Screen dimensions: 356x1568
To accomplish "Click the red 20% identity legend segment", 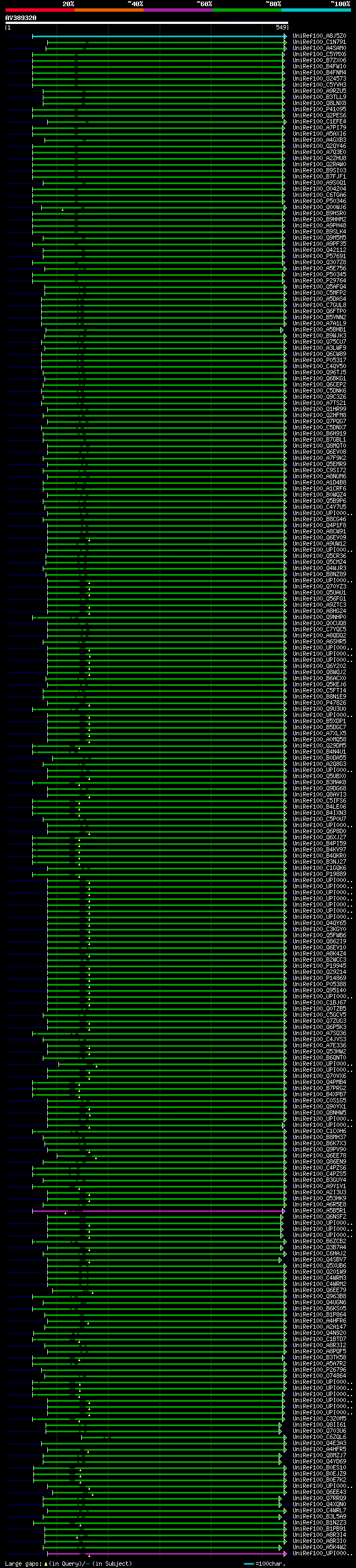I will pos(39,10).
